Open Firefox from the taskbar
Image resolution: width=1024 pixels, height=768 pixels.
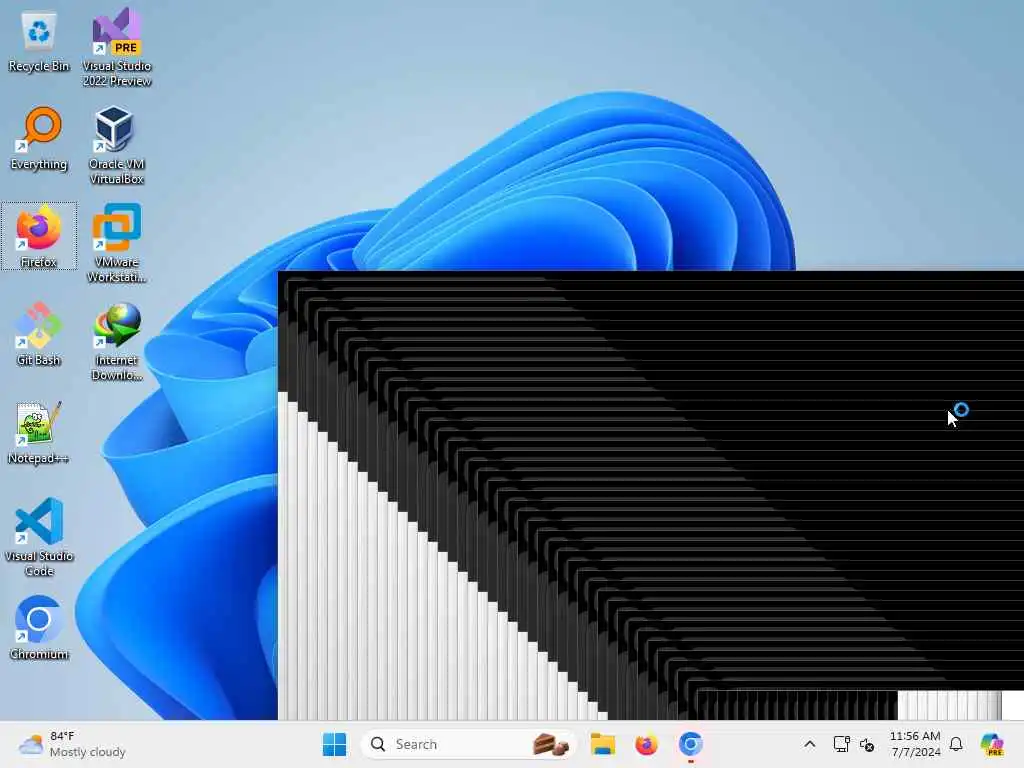[647, 744]
